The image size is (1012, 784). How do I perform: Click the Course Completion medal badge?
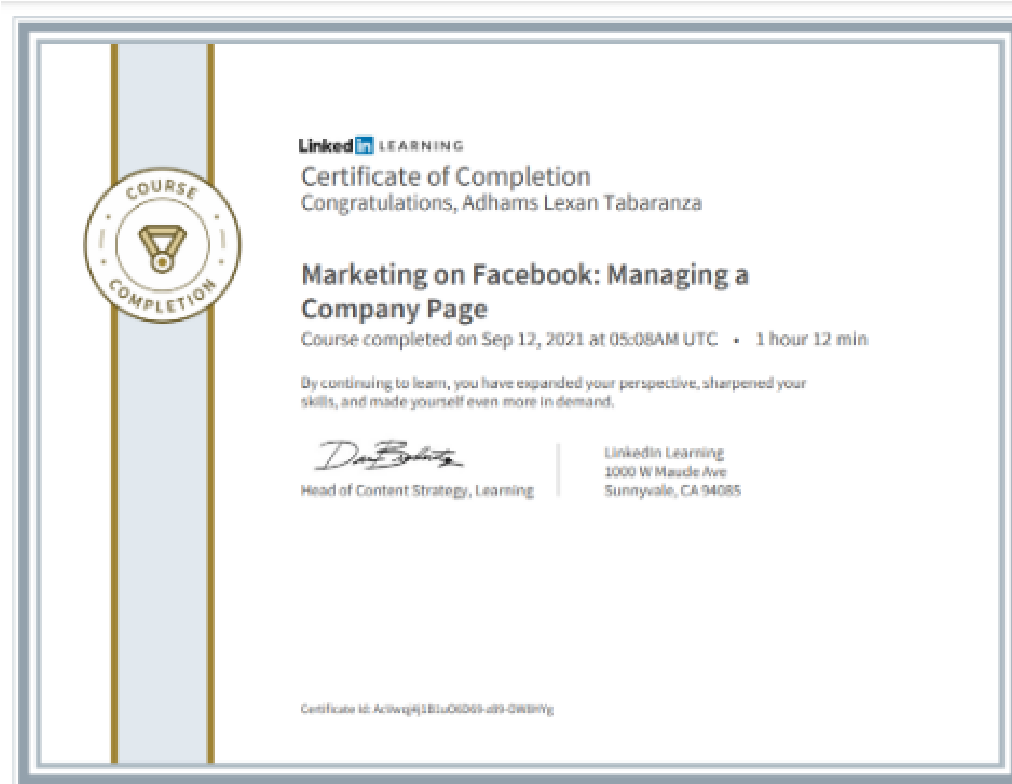(163, 245)
